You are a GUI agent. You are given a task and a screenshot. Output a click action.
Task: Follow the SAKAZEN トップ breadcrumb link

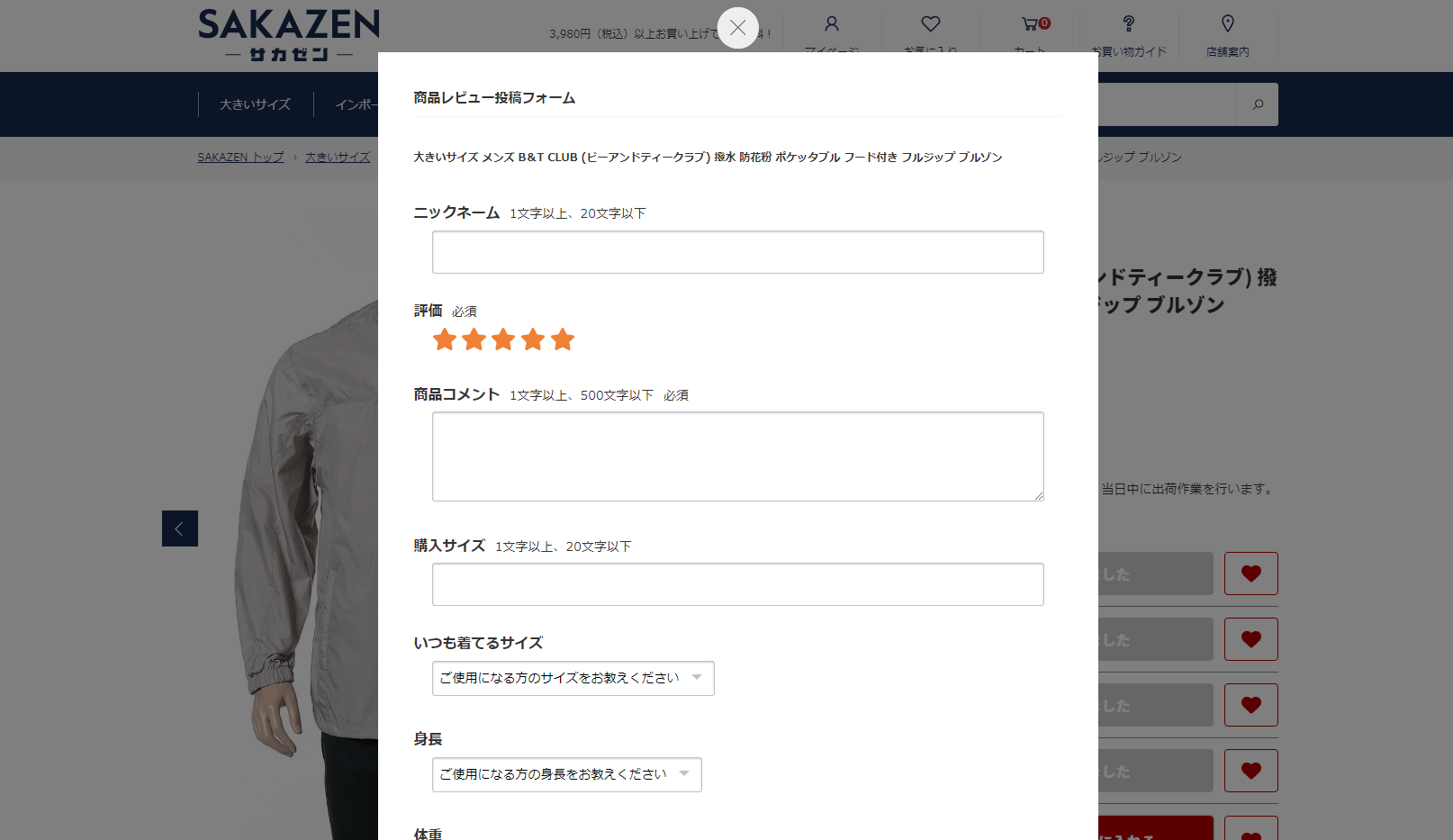(x=241, y=158)
